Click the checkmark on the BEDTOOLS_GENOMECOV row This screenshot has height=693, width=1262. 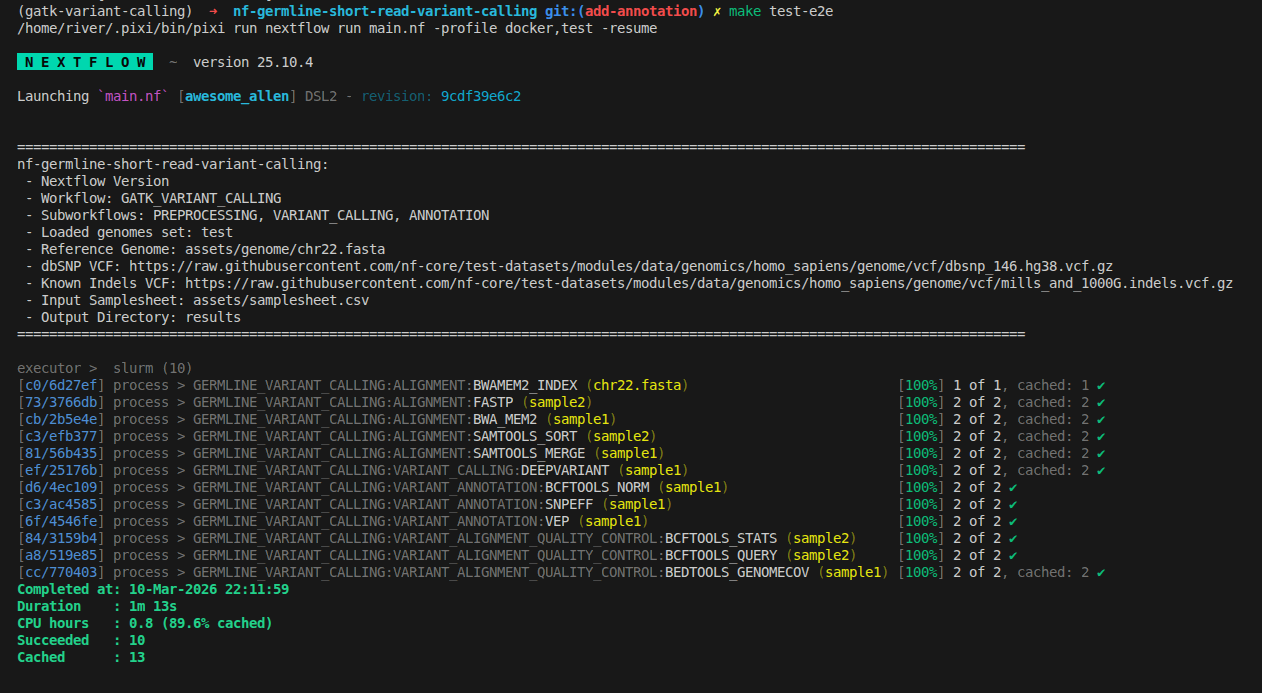pos(1101,572)
